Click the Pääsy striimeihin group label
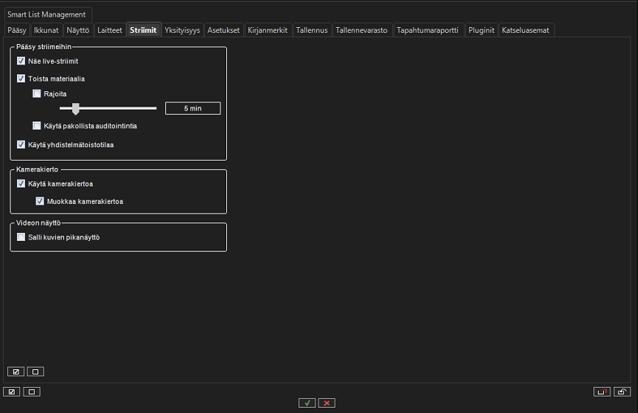 44,47
